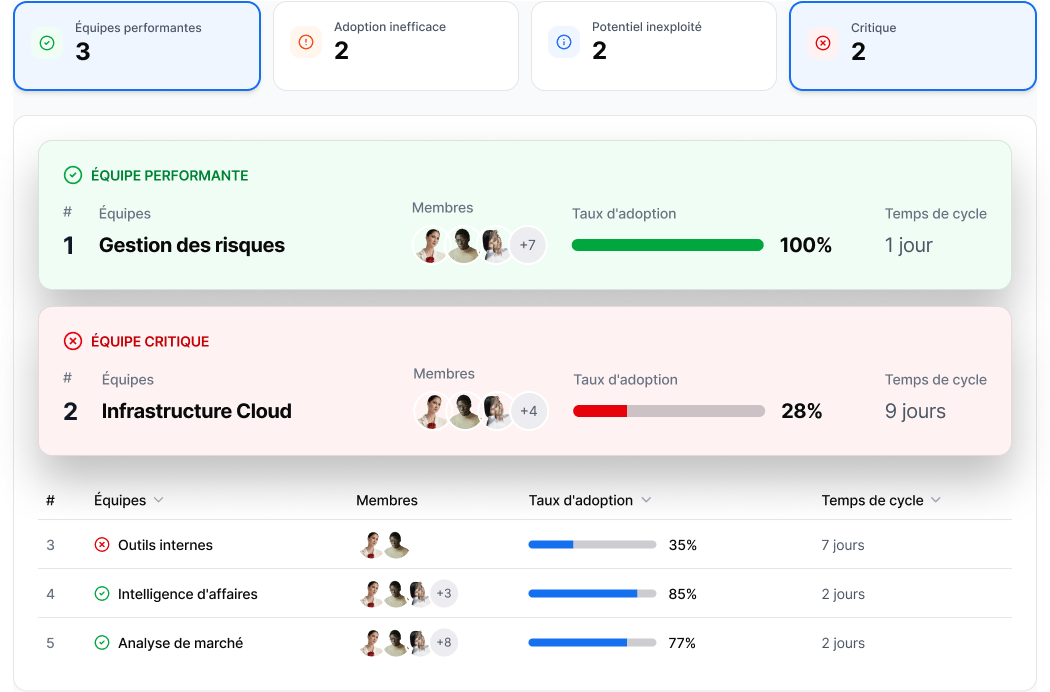
Task: Click the X icon next to ÉQUIPE CRITIQUE heading
Action: tap(73, 341)
